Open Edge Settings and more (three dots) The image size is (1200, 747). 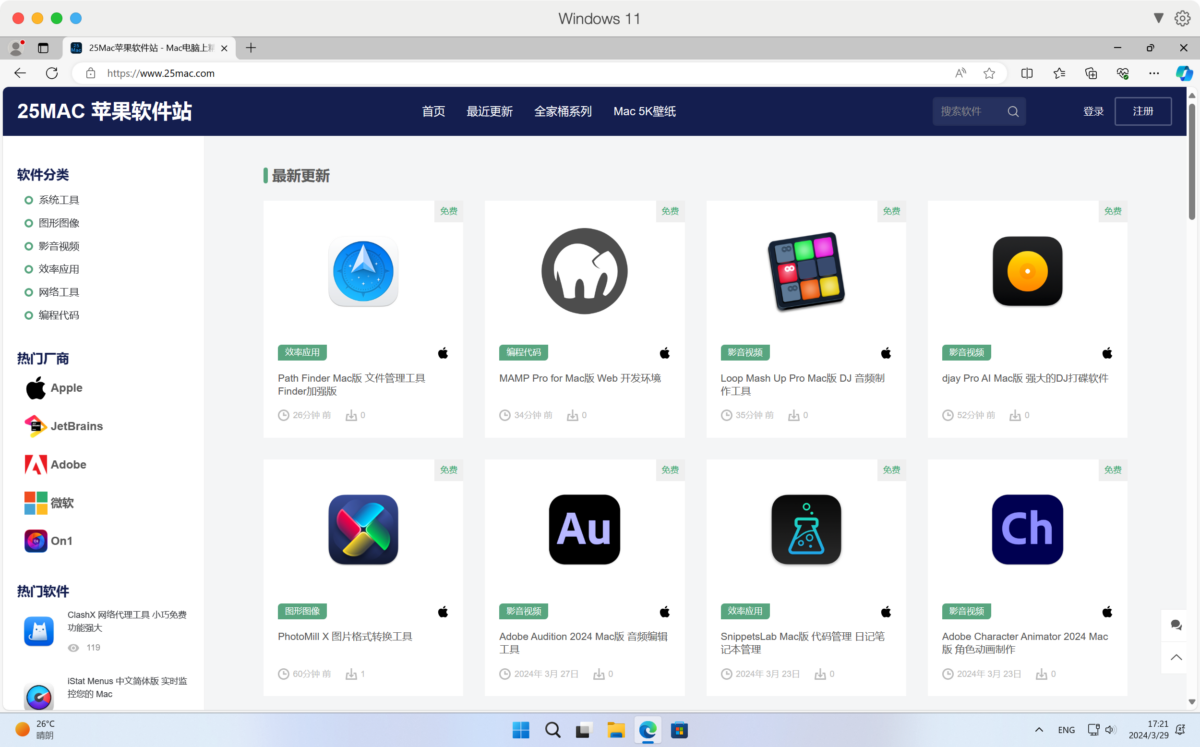point(1155,73)
